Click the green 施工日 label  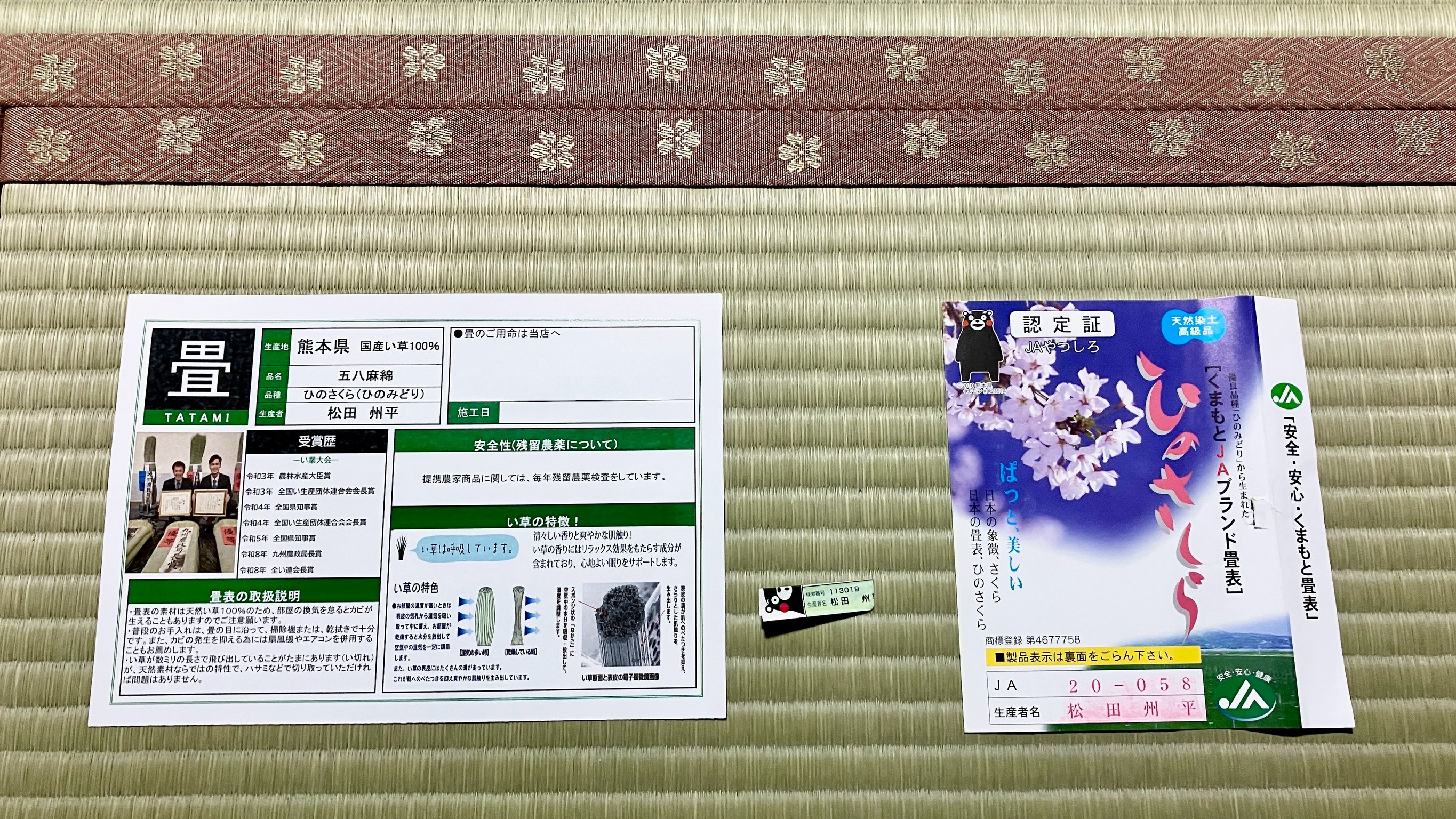tap(474, 413)
